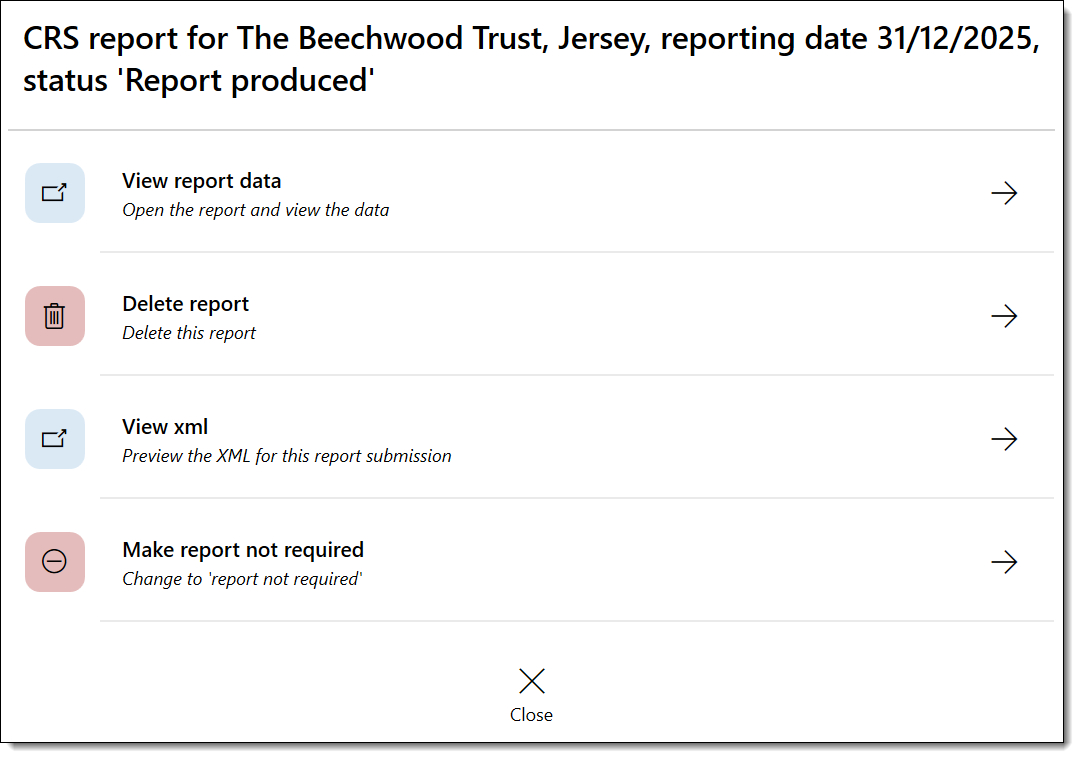Click the right arrow beside Delete report
This screenshot has height=758, width=1079.
click(x=1004, y=316)
